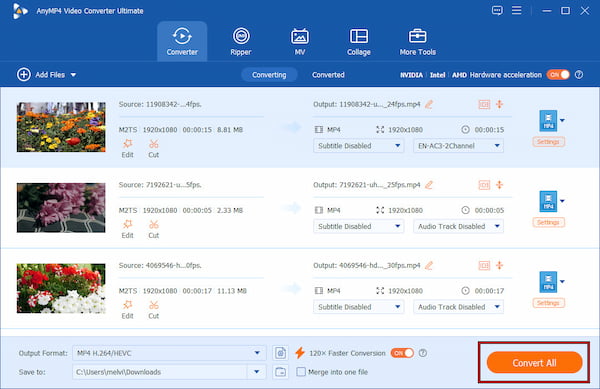Image resolution: width=600 pixels, height=389 pixels.
Task: Rename output 11908342 with pencil icon
Action: click(x=429, y=104)
